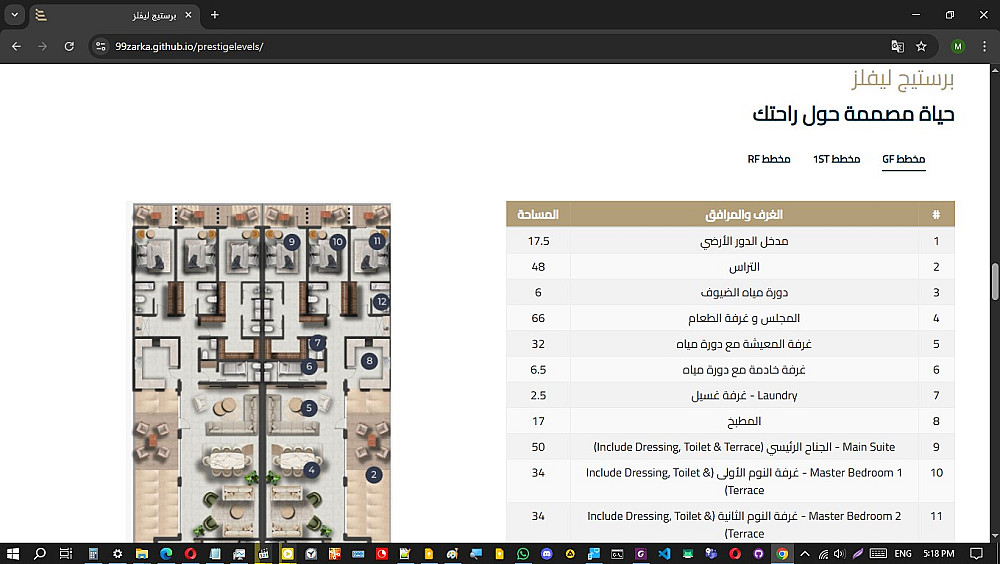This screenshot has width=1000, height=564.
Task: Click the browser forward arrow
Action: (x=42, y=46)
